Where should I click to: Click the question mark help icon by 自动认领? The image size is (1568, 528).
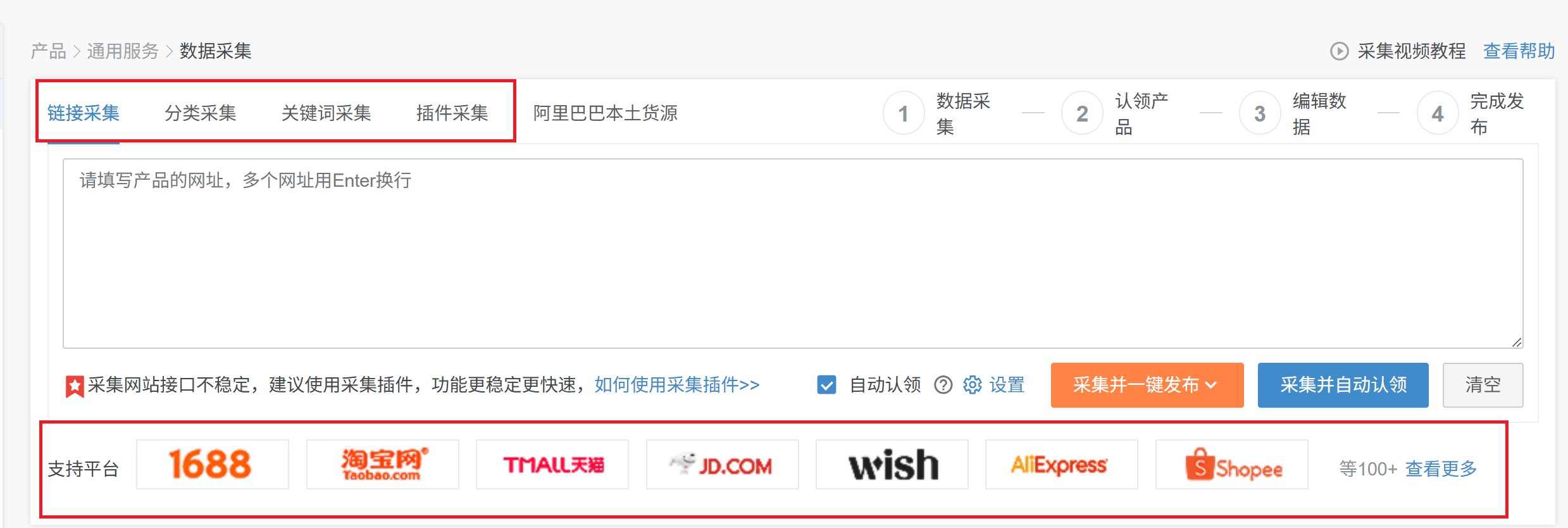click(943, 385)
